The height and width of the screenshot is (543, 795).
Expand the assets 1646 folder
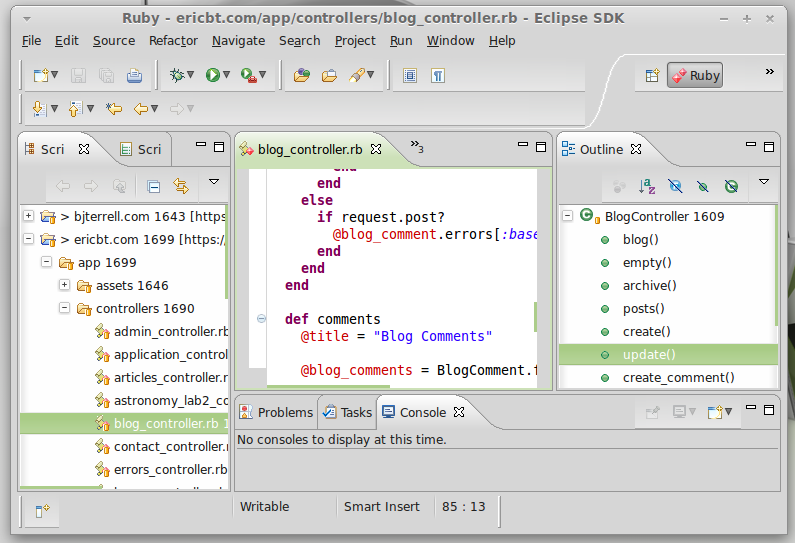pyautogui.click(x=65, y=286)
